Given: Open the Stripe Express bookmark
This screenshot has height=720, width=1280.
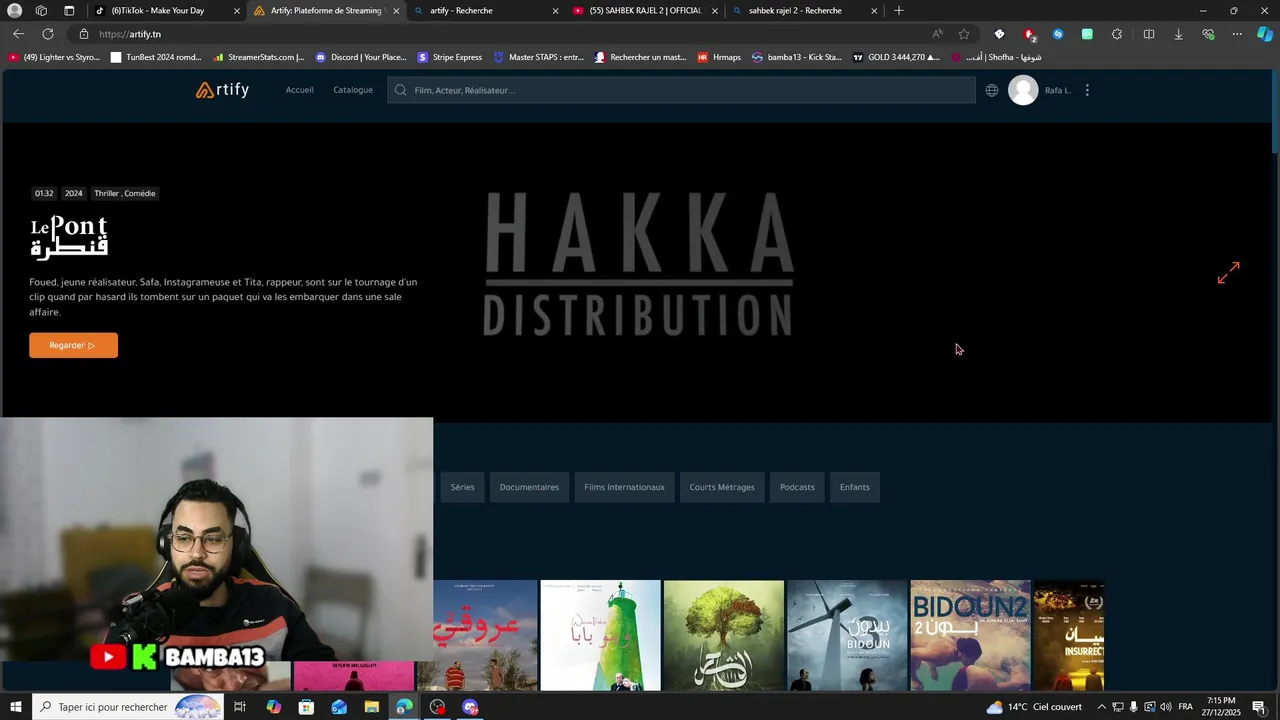Looking at the screenshot, I should coord(450,57).
